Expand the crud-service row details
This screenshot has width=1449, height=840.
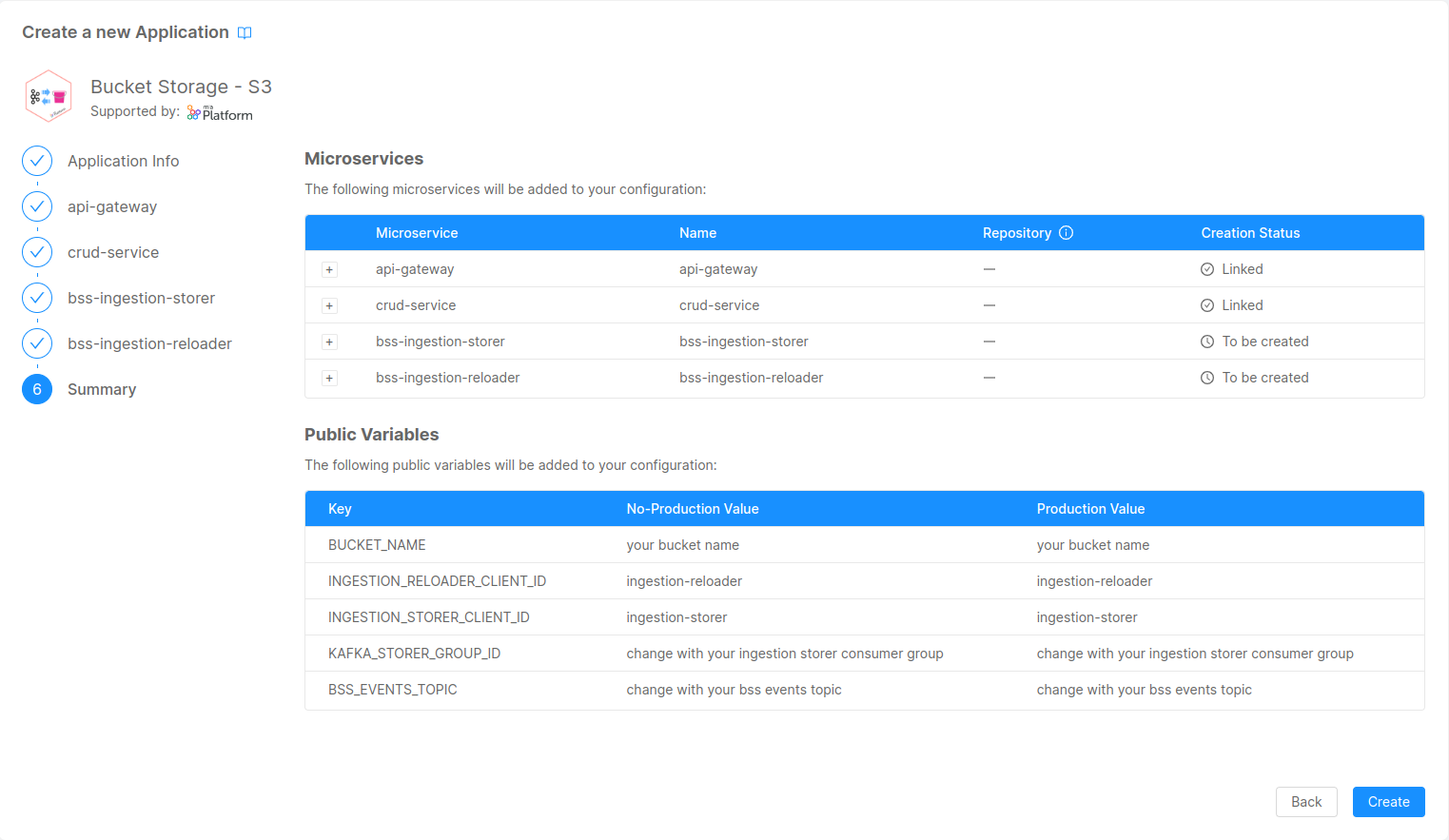point(329,305)
